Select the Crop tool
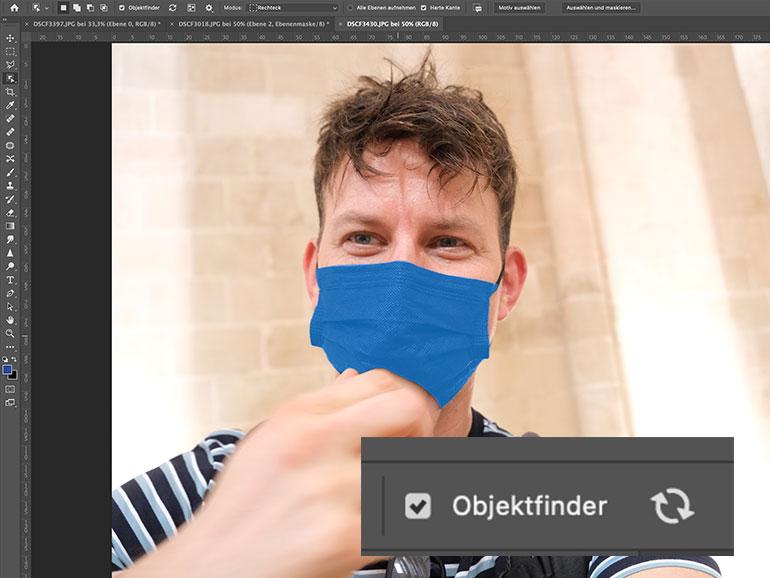This screenshot has height=578, width=770. tap(10, 92)
